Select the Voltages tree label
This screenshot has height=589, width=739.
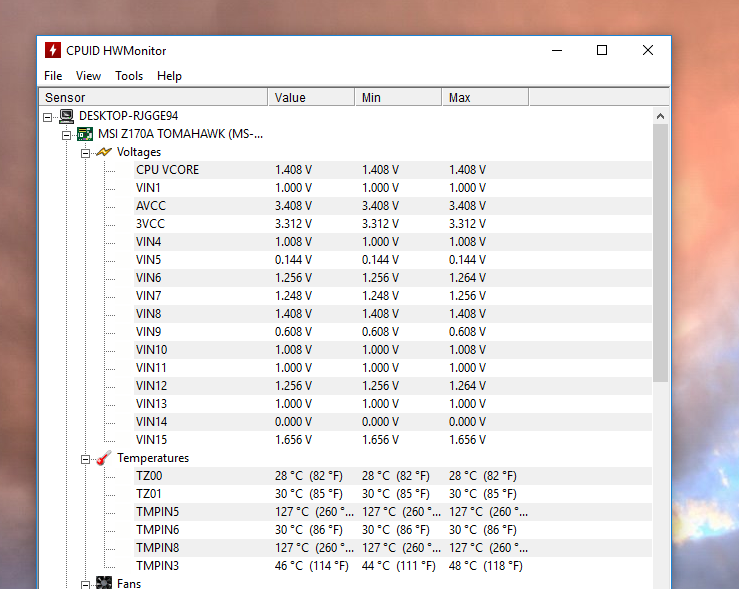pyautogui.click(x=139, y=152)
